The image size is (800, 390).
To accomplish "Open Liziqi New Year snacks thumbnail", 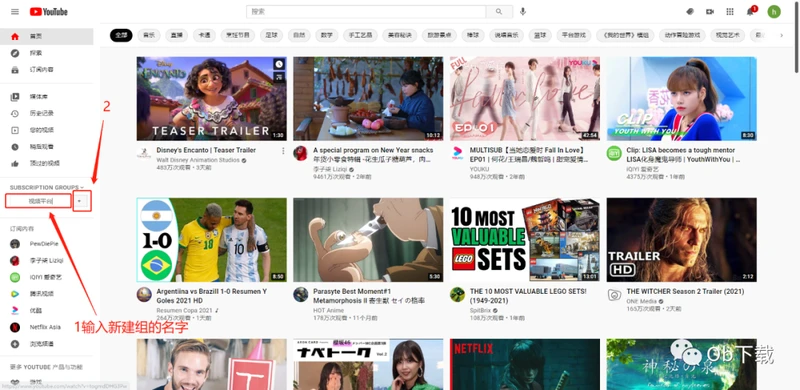I will (368, 99).
